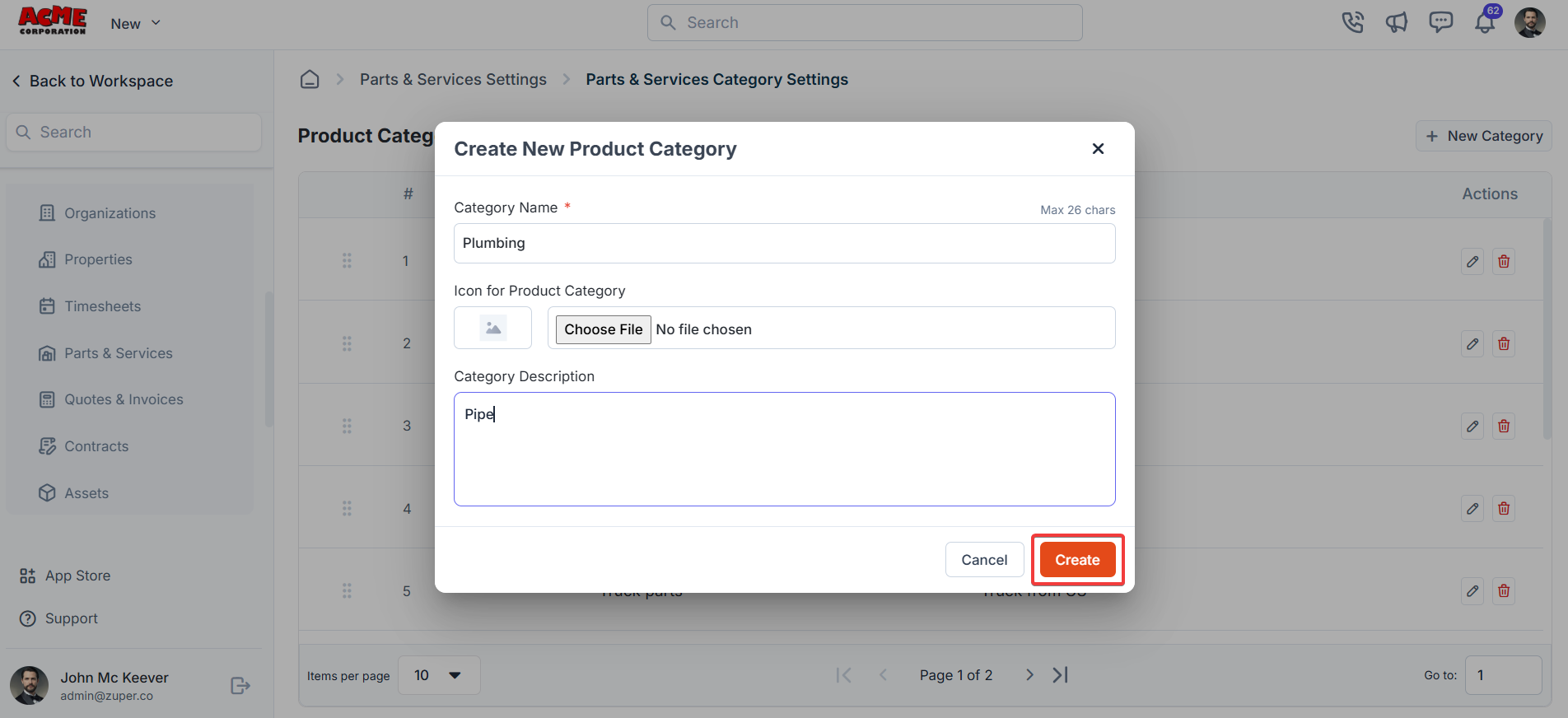Delete the category in row 3

[x=1504, y=427]
